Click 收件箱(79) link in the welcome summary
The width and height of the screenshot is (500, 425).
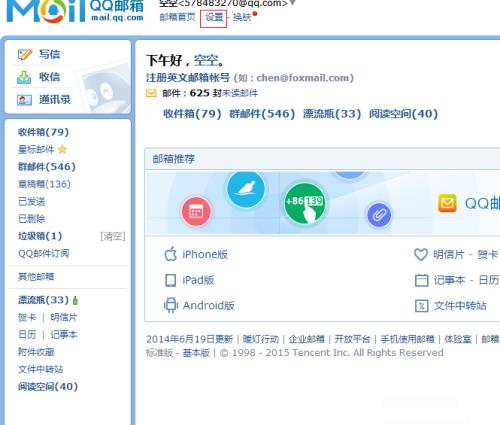[192, 114]
